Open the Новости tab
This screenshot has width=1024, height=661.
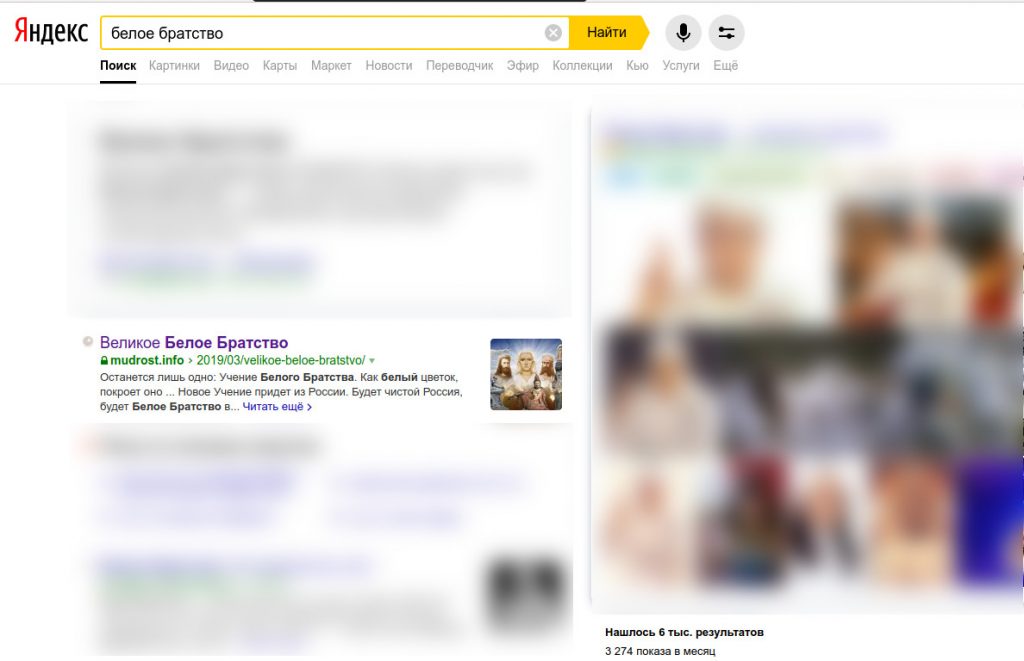[x=389, y=65]
